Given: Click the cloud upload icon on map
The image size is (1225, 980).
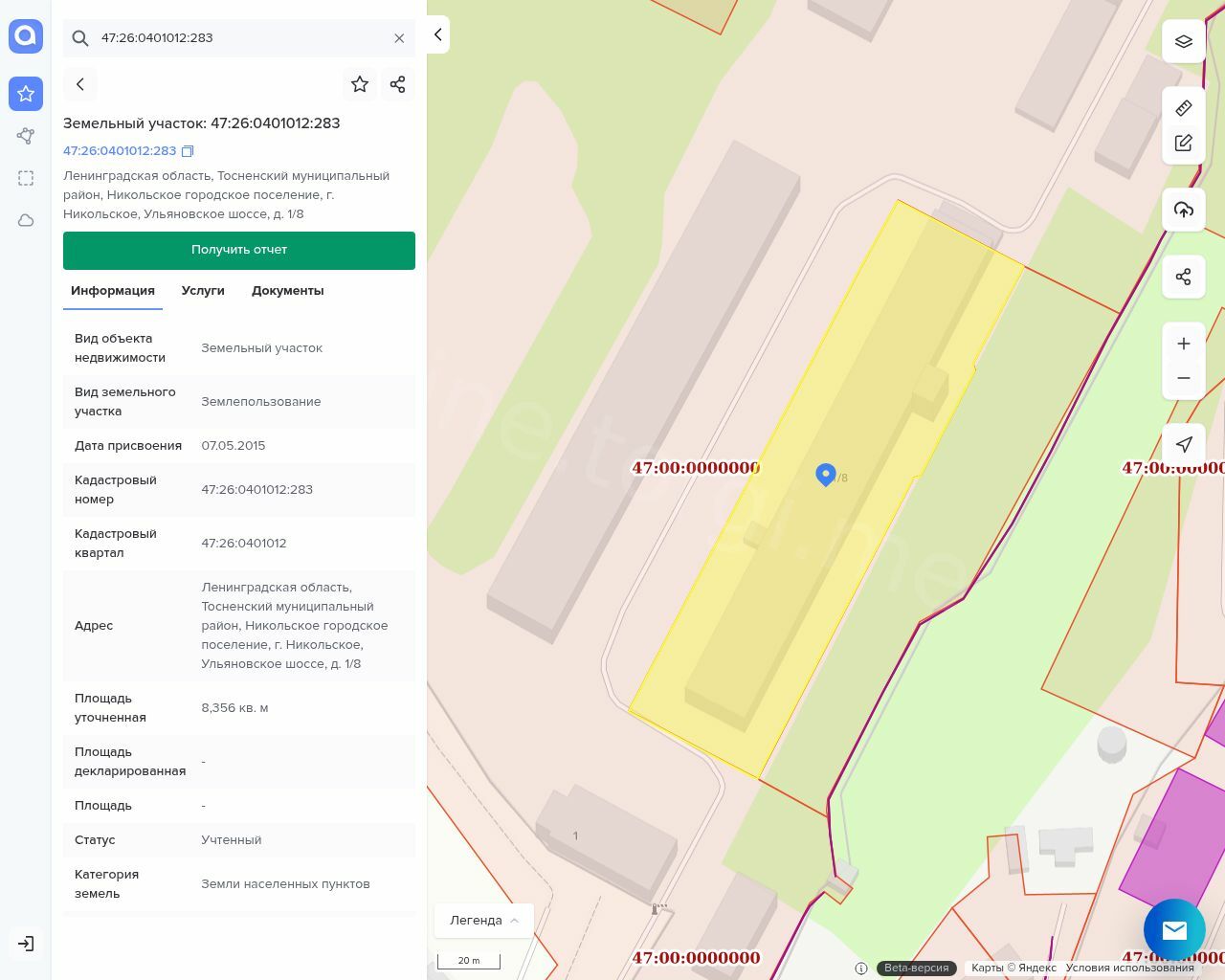Looking at the screenshot, I should tap(1183, 210).
